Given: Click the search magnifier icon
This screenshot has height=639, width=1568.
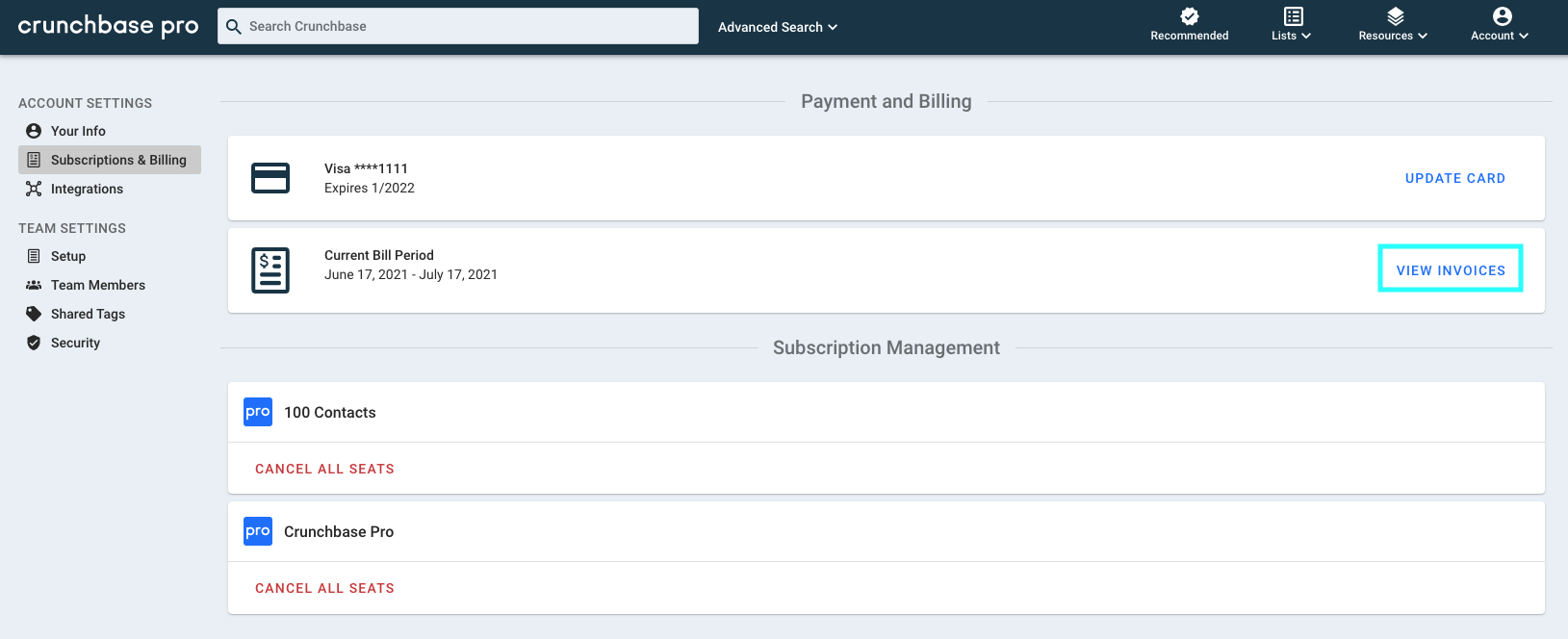Looking at the screenshot, I should 233,27.
